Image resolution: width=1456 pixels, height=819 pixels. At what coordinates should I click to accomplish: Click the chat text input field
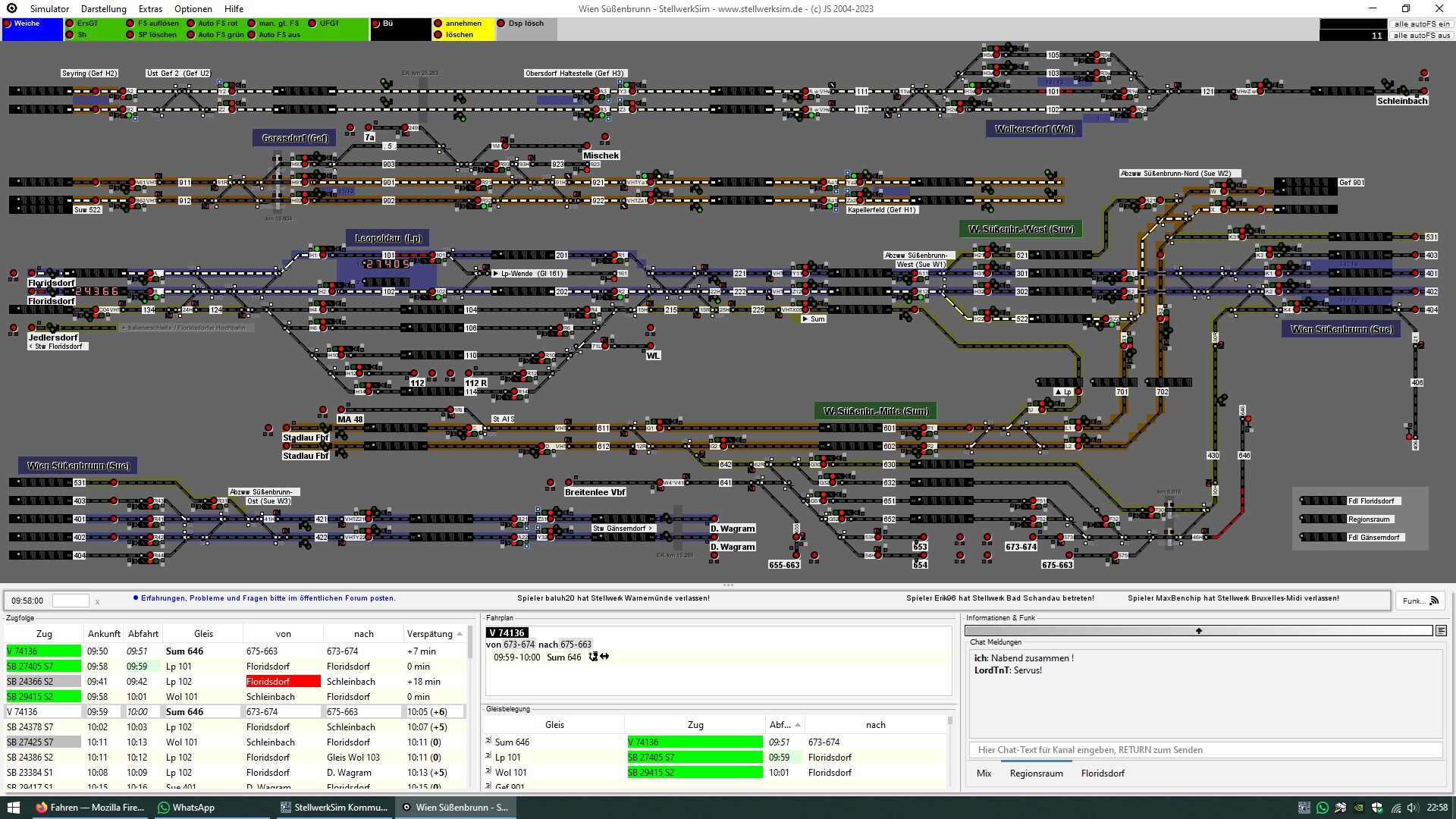1205,750
